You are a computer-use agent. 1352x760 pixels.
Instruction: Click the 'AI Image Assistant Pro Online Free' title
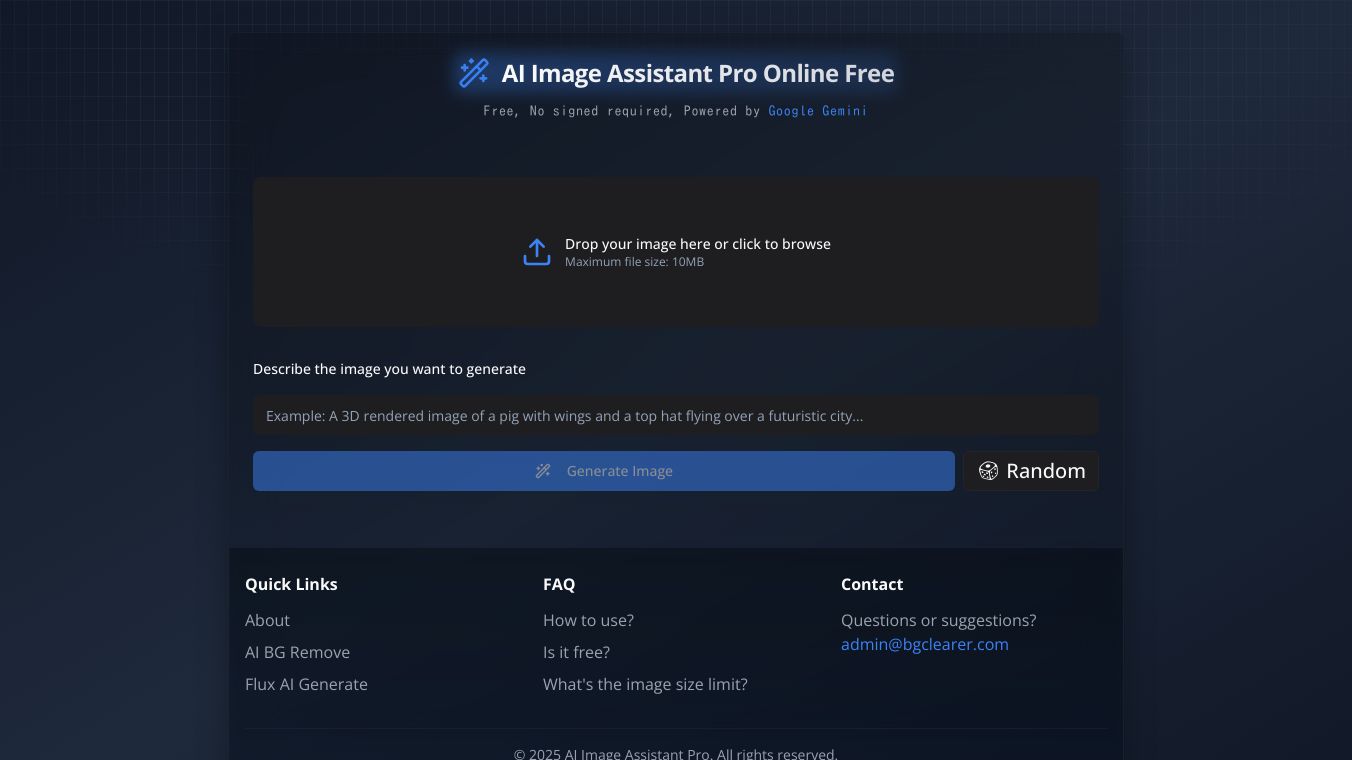click(x=697, y=73)
